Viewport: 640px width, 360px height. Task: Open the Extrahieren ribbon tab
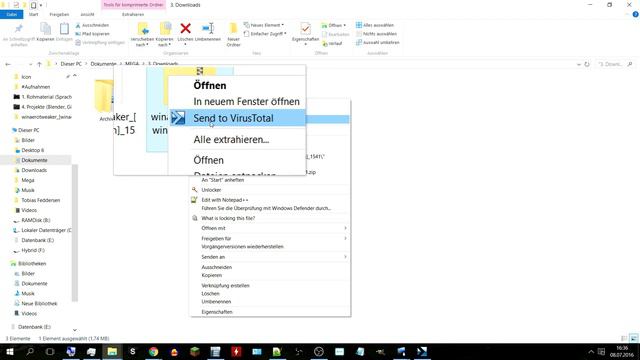click(x=133, y=14)
